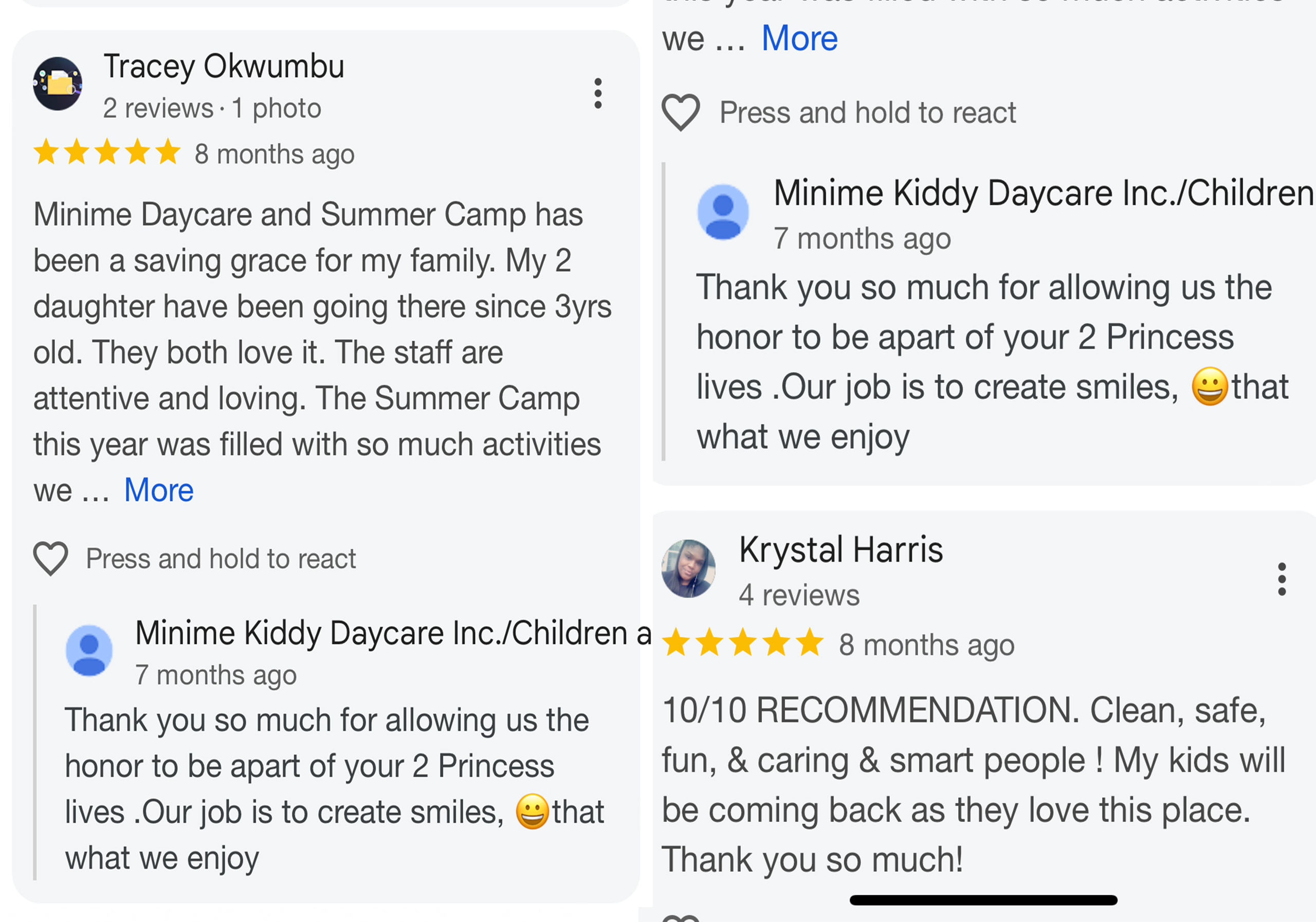
Task: Click Minime Kiddy Daycare name in right reply
Action: pos(1044,193)
